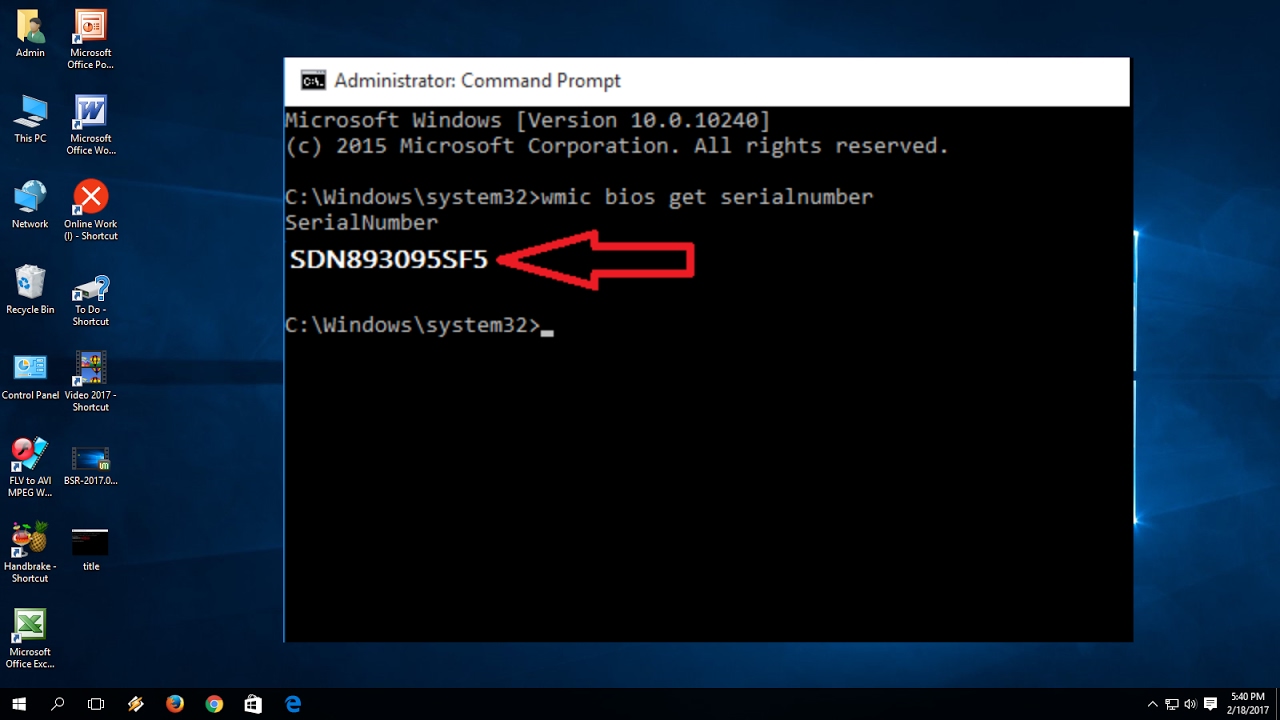Viewport: 1280px width, 720px height.
Task: Launch Firefox from the taskbar
Action: [174, 704]
